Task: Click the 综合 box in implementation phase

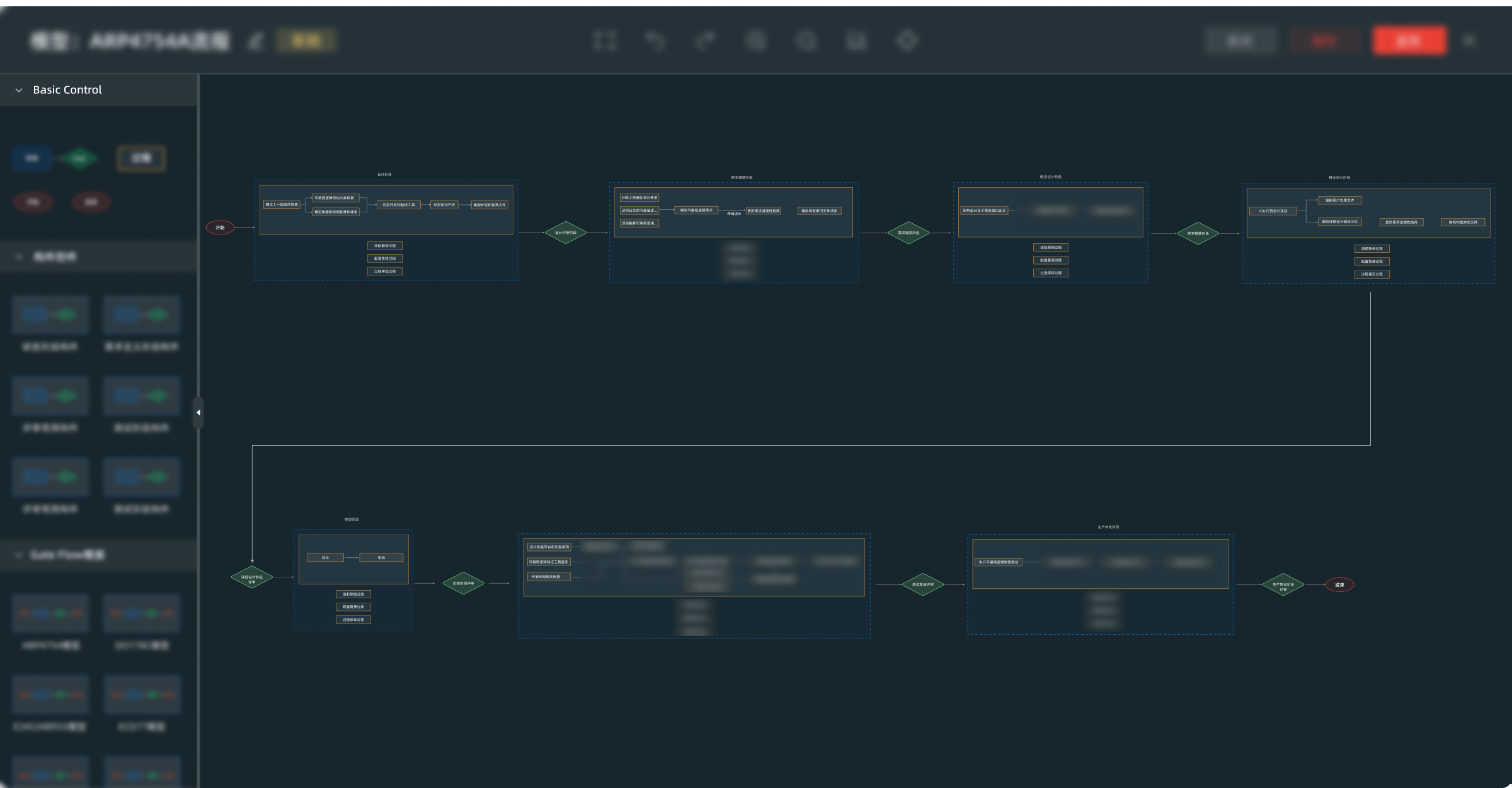Action: [325, 558]
